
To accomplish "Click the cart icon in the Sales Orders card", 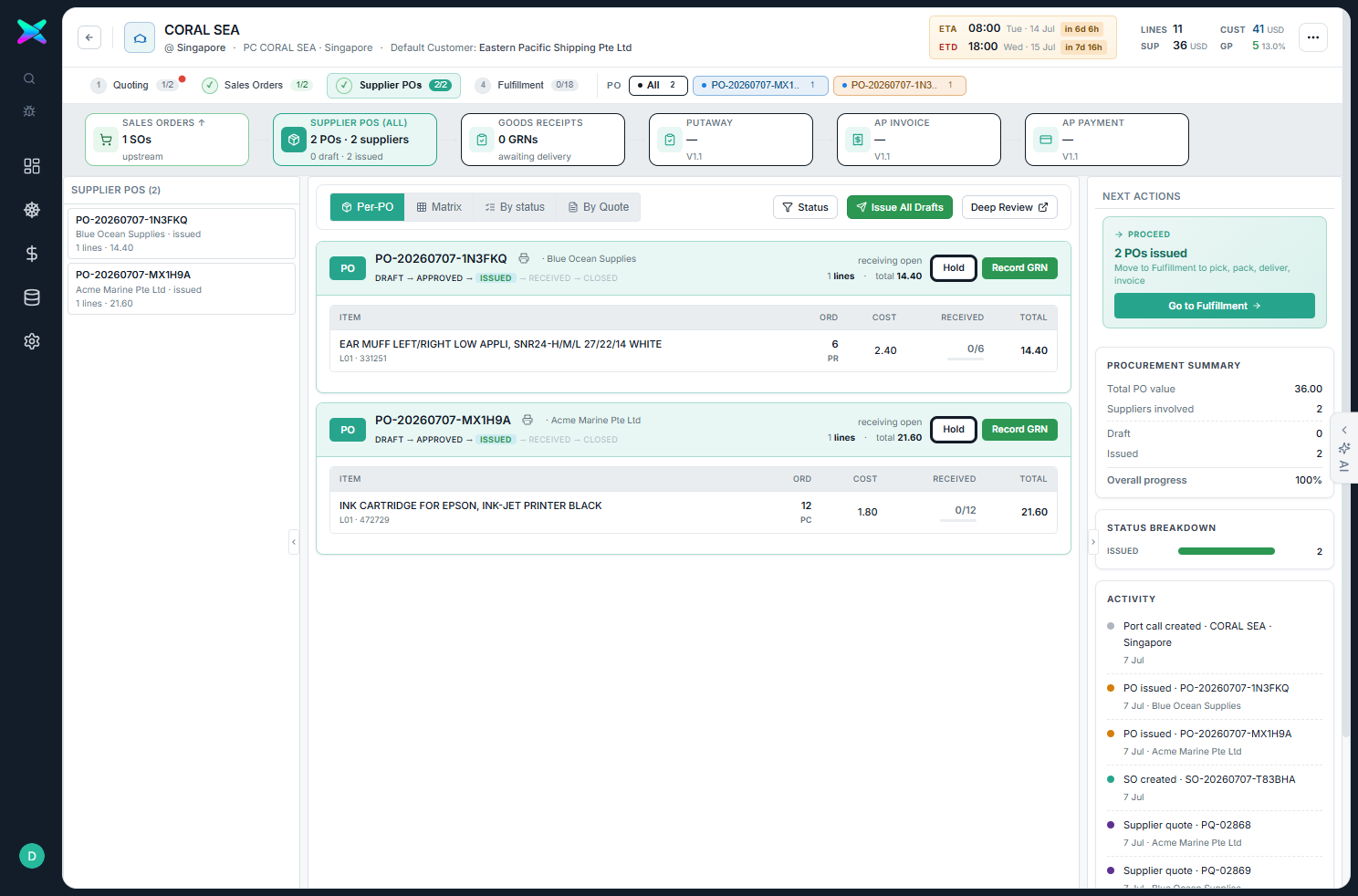I will click(x=106, y=140).
